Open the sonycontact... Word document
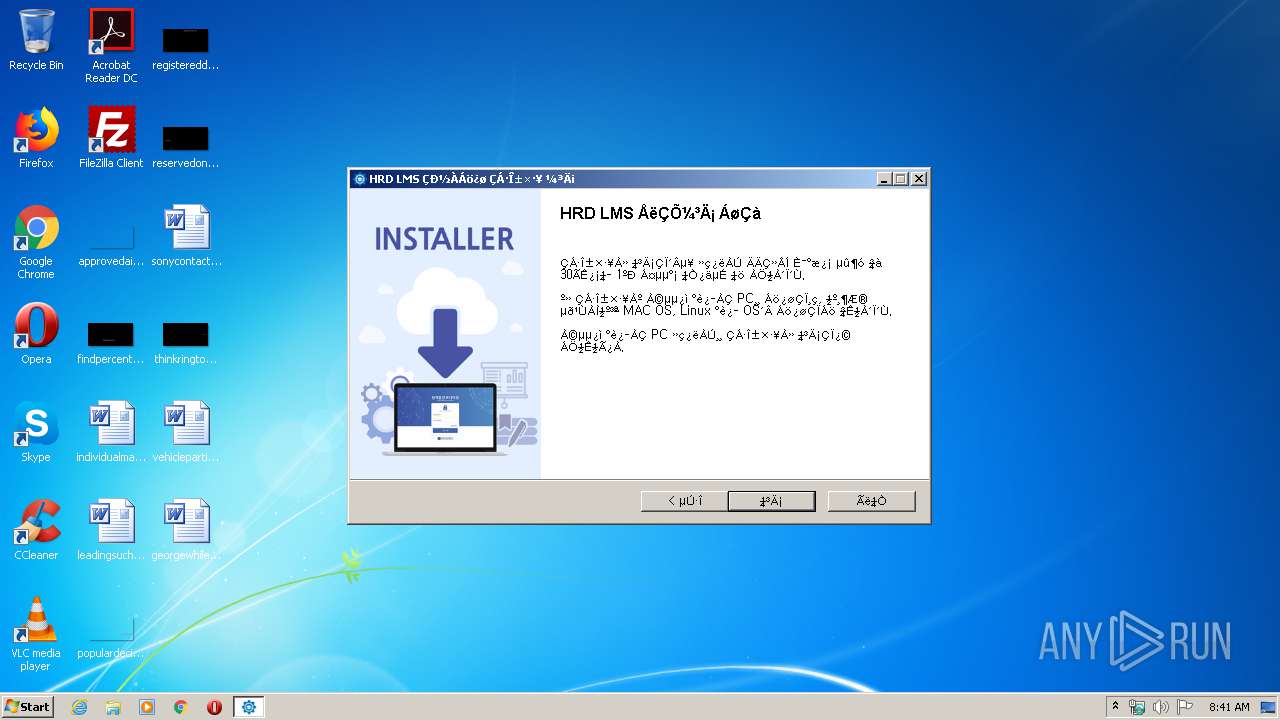 [186, 237]
